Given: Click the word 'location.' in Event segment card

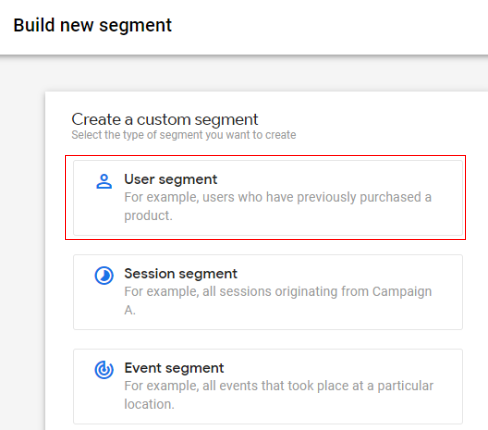Looking at the screenshot, I should [x=149, y=404].
